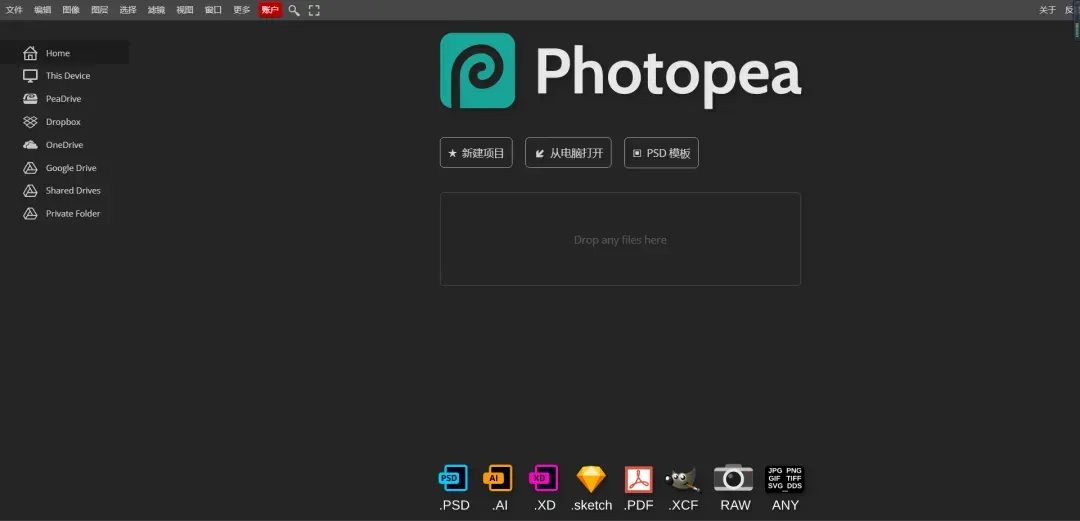
Task: Click the .sketch diamond icon
Action: pos(591,479)
